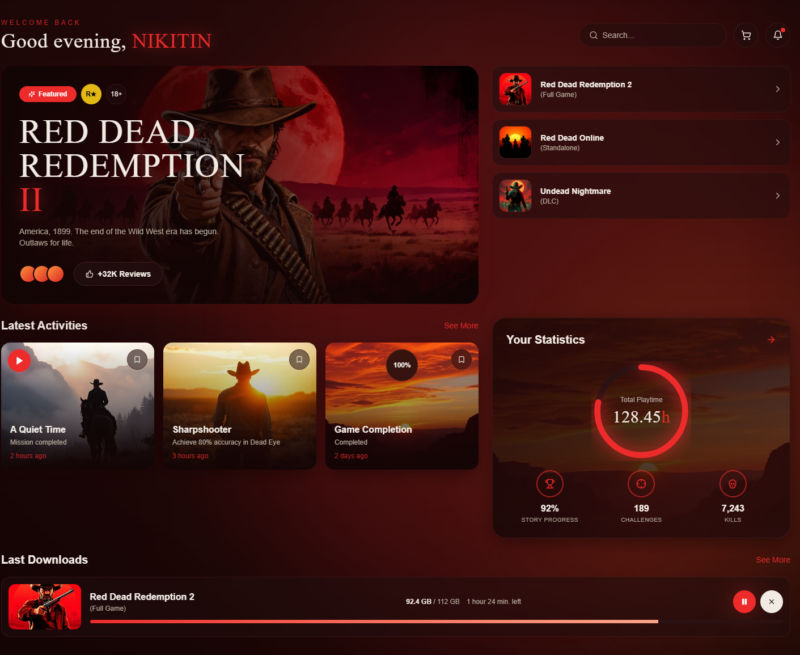Click Red Dead Redemption 2 list thumbnail

point(515,89)
